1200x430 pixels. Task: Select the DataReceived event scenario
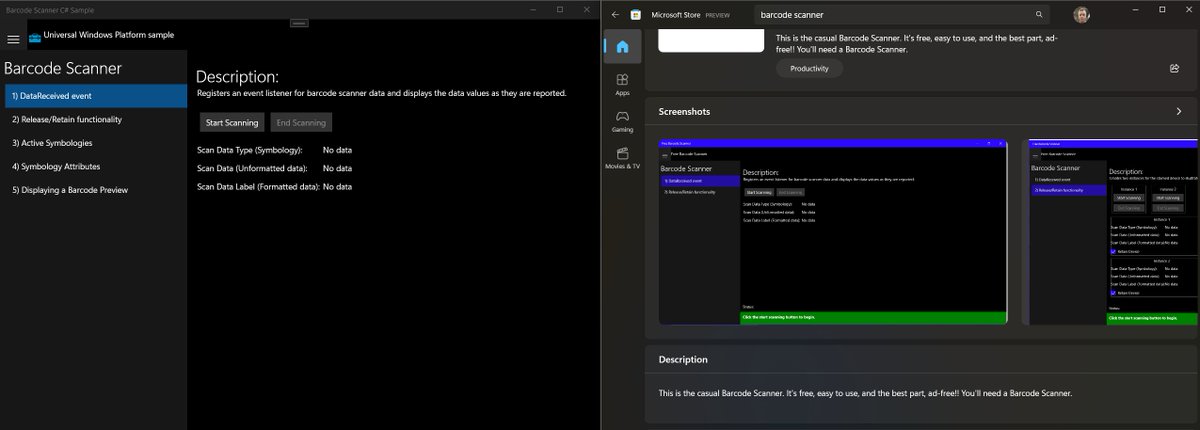(x=94, y=96)
